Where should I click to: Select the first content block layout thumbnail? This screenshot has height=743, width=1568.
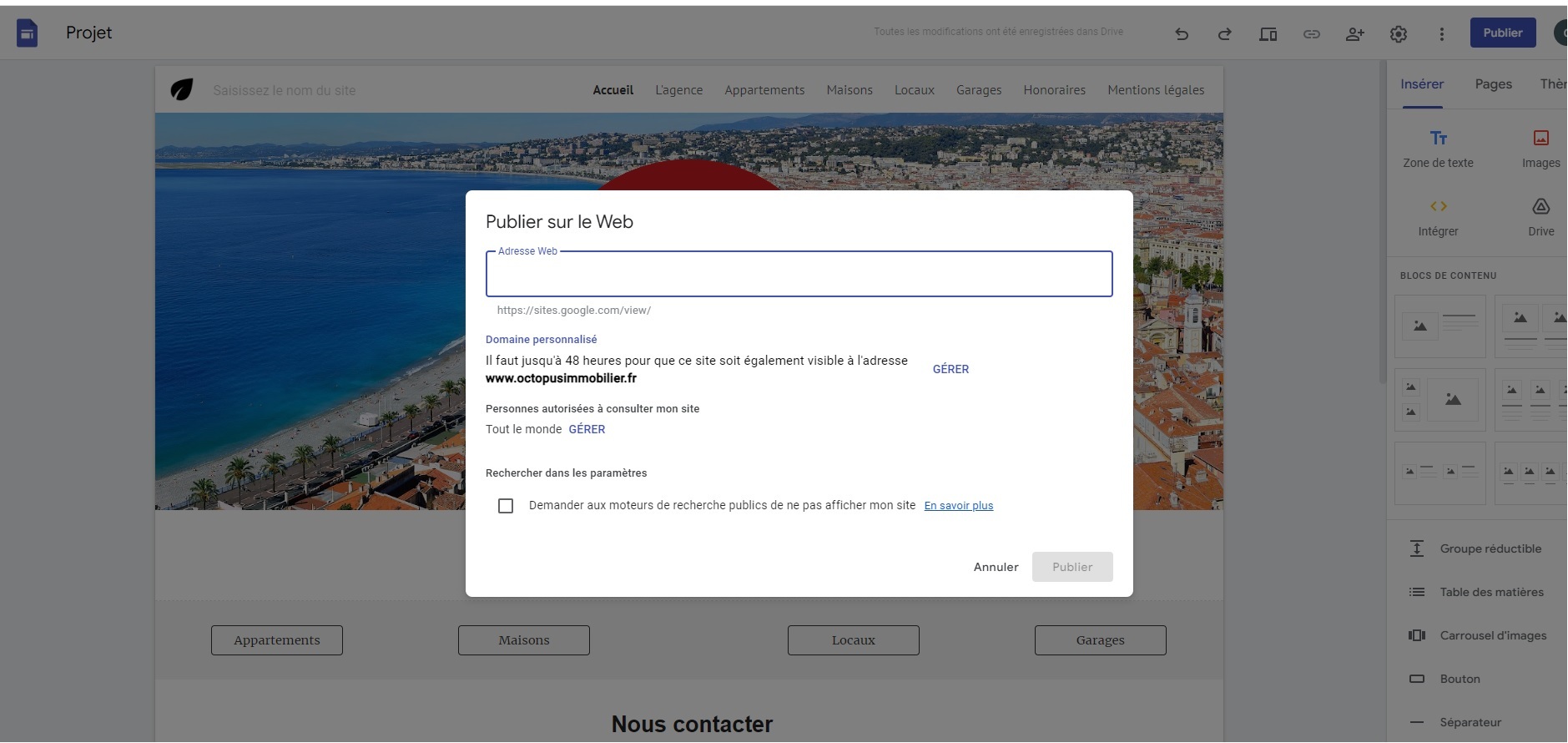[1440, 326]
